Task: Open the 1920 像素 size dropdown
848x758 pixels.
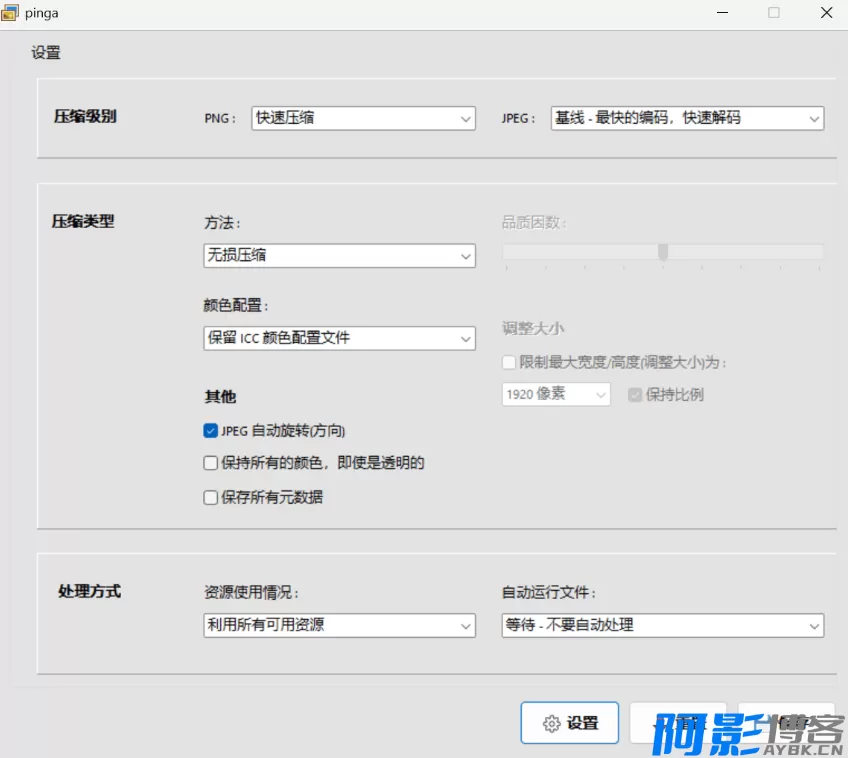Action: click(x=556, y=394)
